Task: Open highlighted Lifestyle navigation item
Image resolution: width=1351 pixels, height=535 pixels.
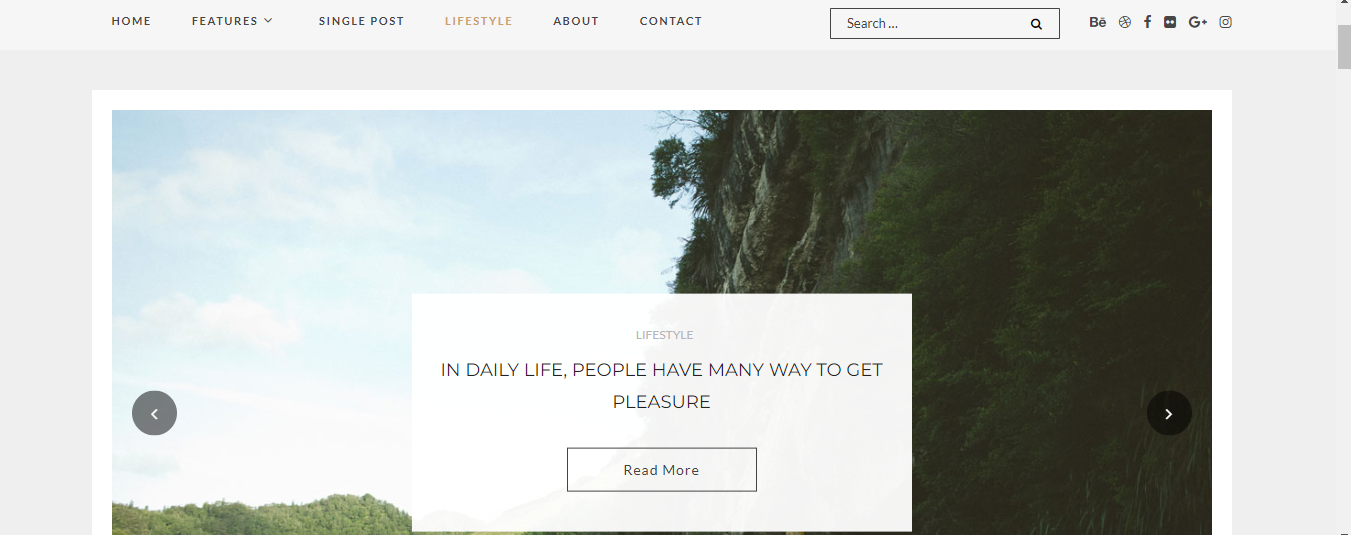Action: click(479, 21)
